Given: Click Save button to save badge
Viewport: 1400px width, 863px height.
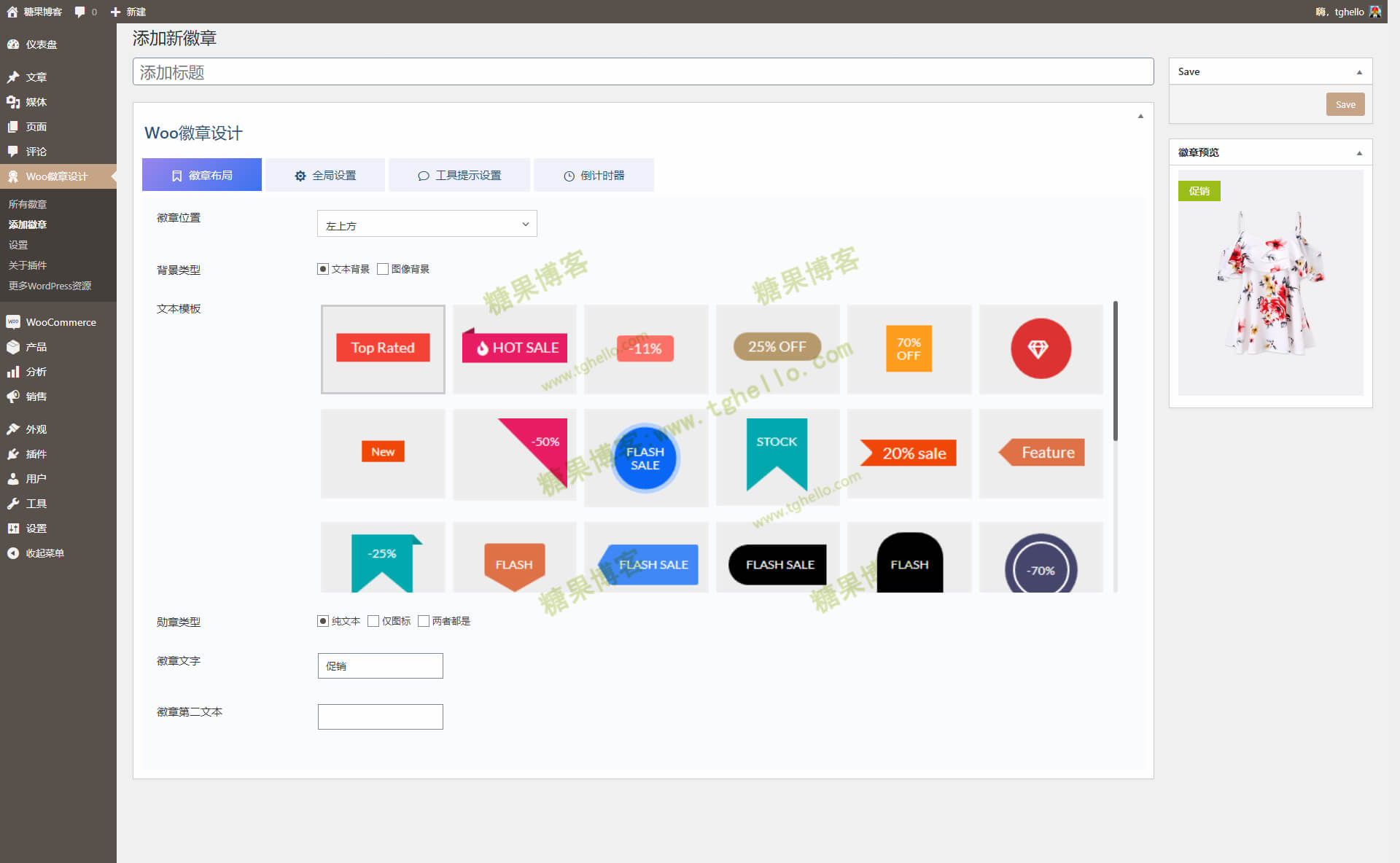Looking at the screenshot, I should coord(1345,105).
